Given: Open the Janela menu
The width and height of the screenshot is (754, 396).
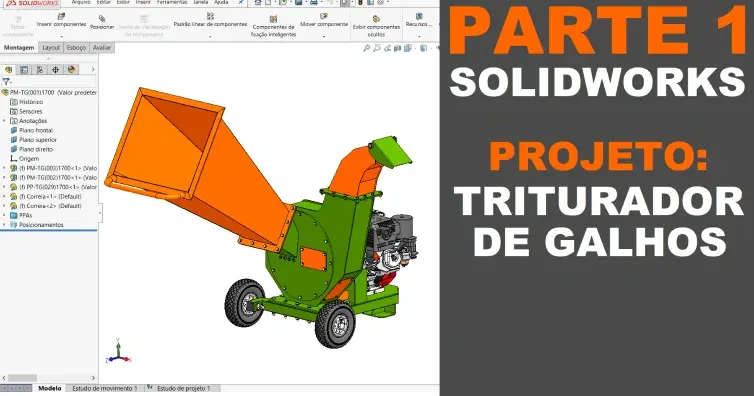Looking at the screenshot, I should click(201, 2).
